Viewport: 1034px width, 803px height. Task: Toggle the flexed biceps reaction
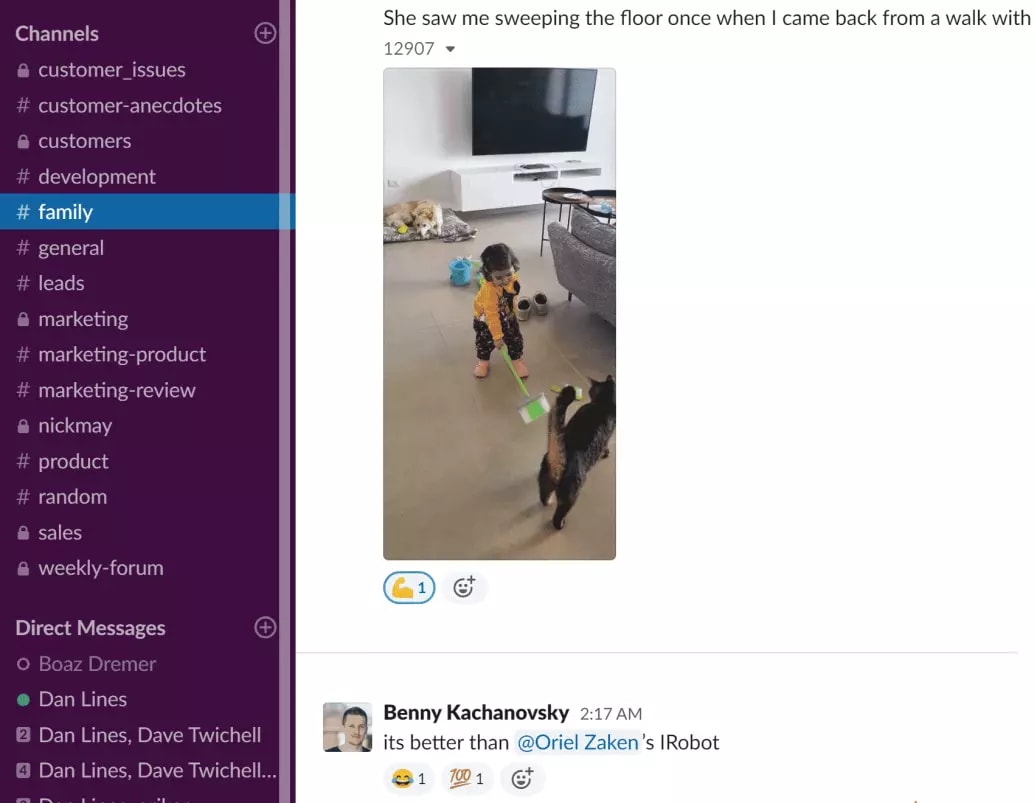(x=409, y=587)
